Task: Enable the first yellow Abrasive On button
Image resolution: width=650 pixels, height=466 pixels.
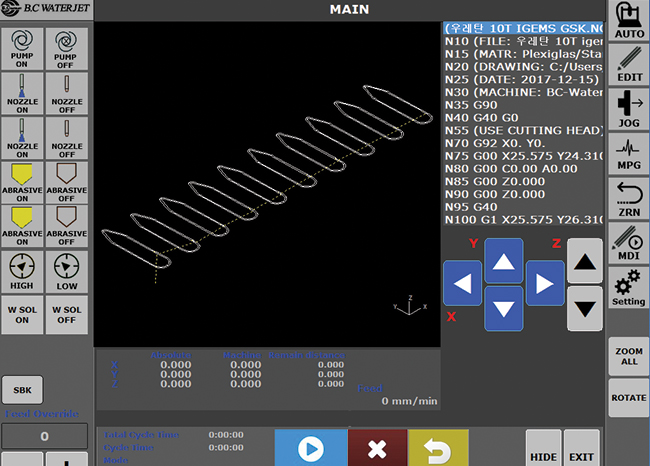Action: click(x=22, y=183)
